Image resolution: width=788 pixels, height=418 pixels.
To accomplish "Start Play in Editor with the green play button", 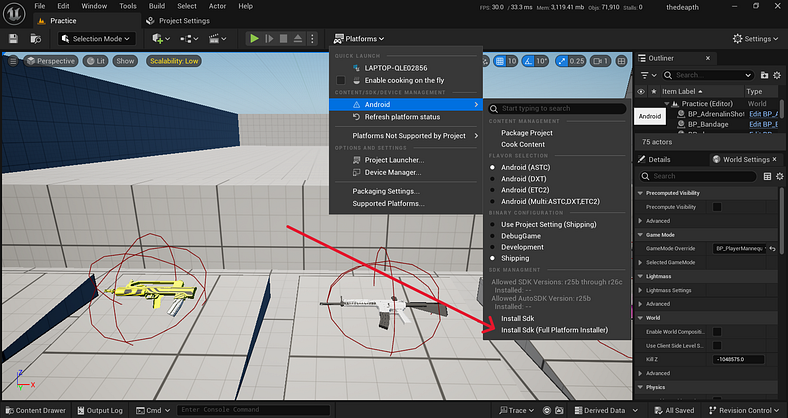I will point(254,39).
